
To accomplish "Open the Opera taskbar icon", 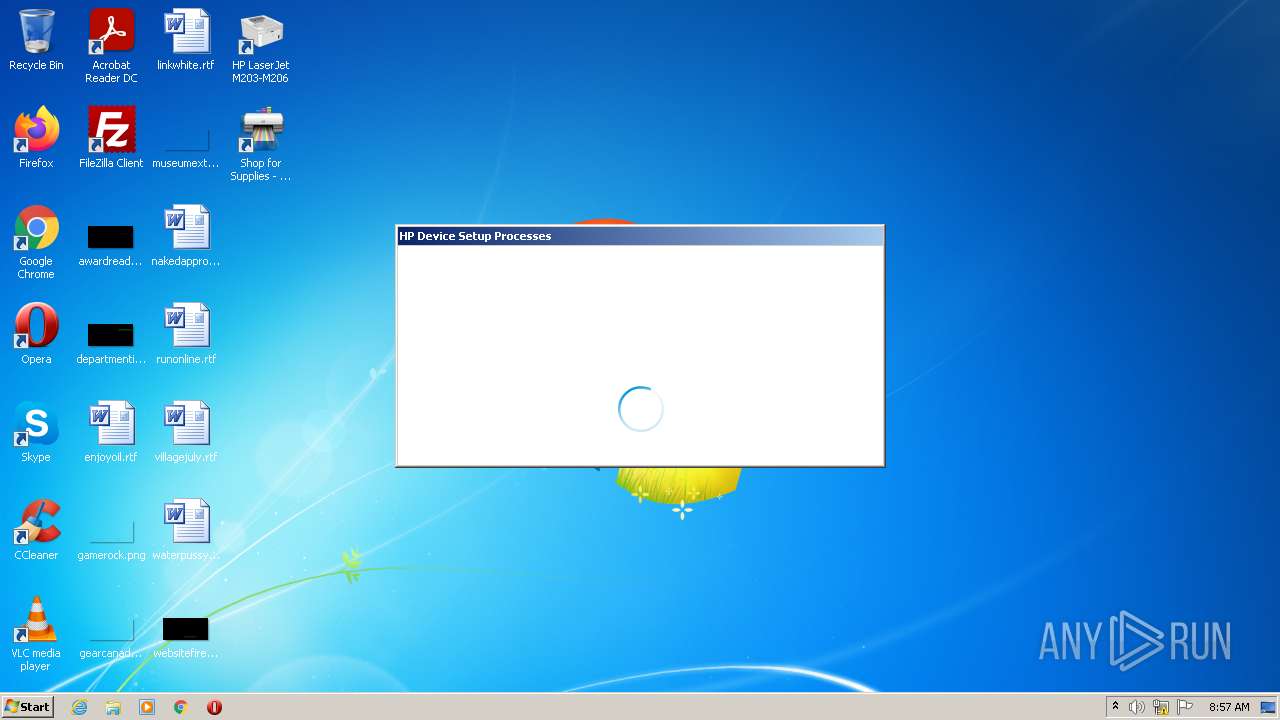I will pyautogui.click(x=214, y=707).
